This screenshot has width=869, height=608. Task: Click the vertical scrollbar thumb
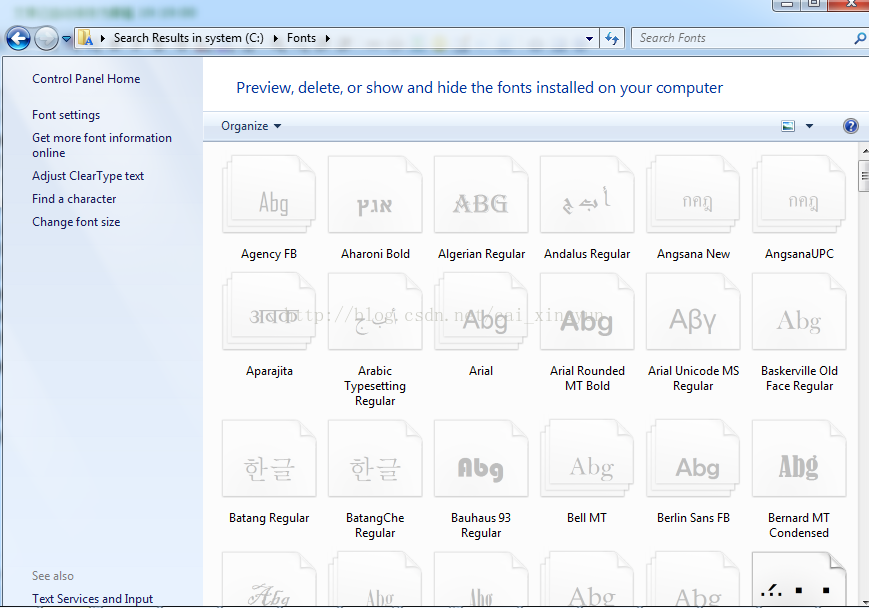pos(864,176)
